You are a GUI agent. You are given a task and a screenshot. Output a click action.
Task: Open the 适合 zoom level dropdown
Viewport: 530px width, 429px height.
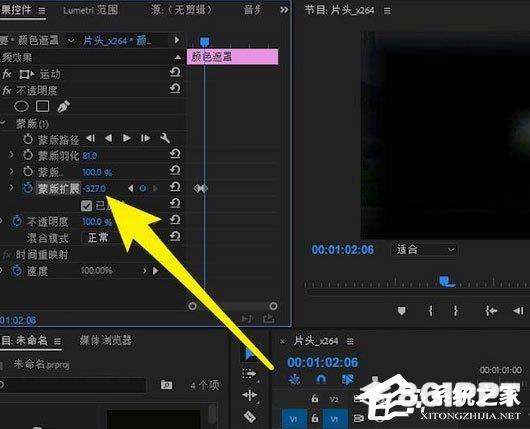tap(424, 250)
